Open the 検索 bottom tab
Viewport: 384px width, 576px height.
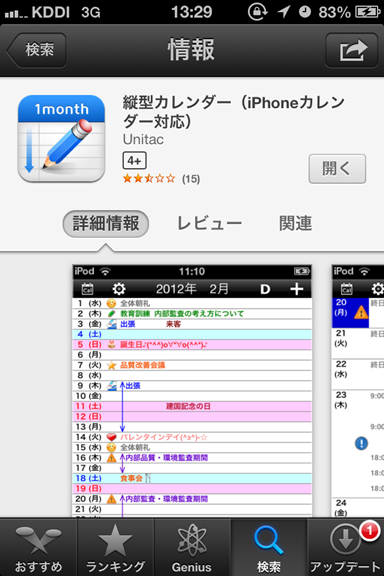(x=269, y=547)
